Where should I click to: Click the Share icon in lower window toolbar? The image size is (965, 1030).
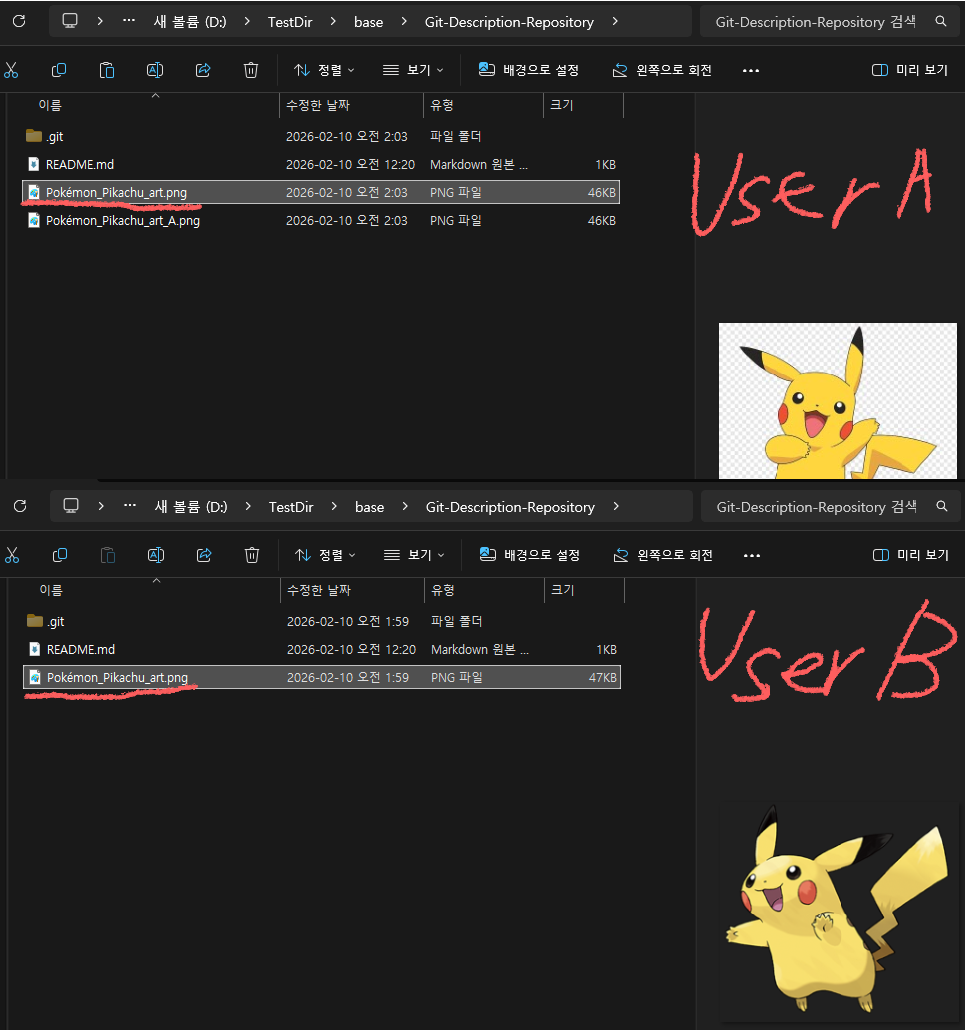[204, 555]
